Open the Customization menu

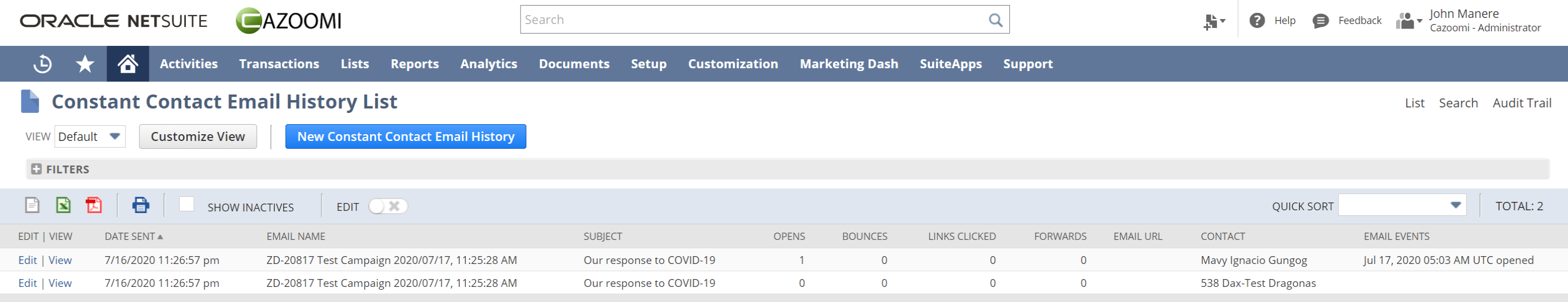pyautogui.click(x=733, y=64)
